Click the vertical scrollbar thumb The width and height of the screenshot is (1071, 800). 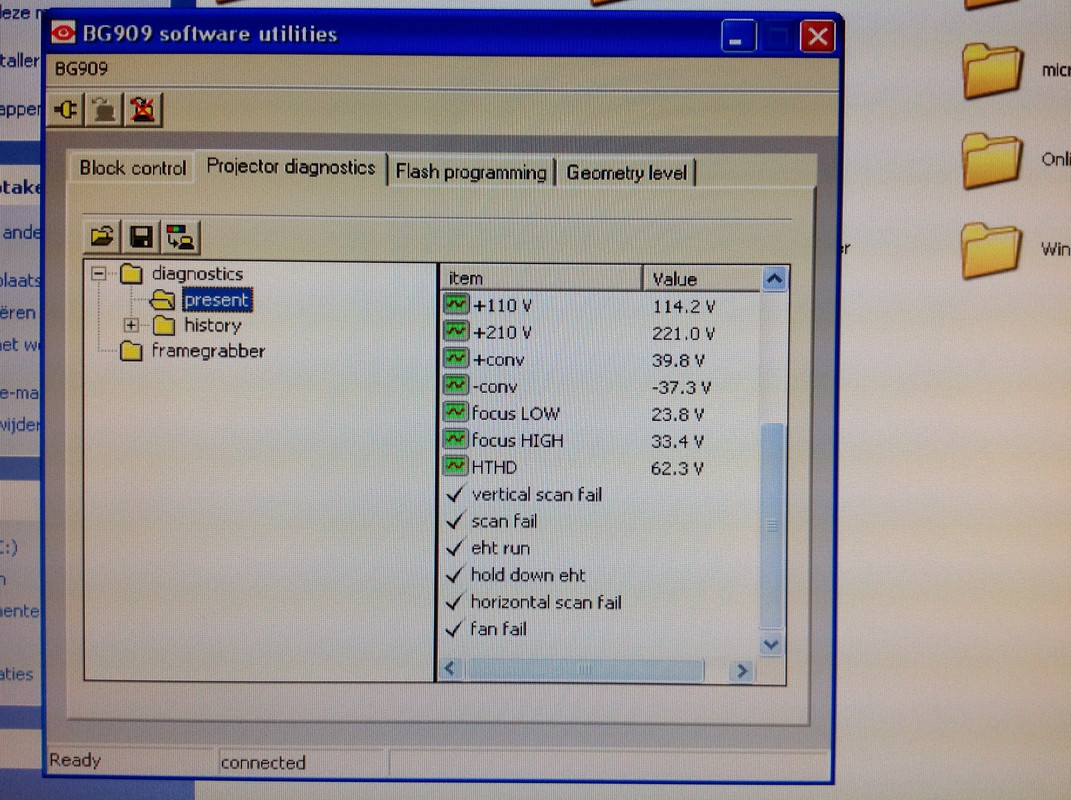(x=772, y=525)
